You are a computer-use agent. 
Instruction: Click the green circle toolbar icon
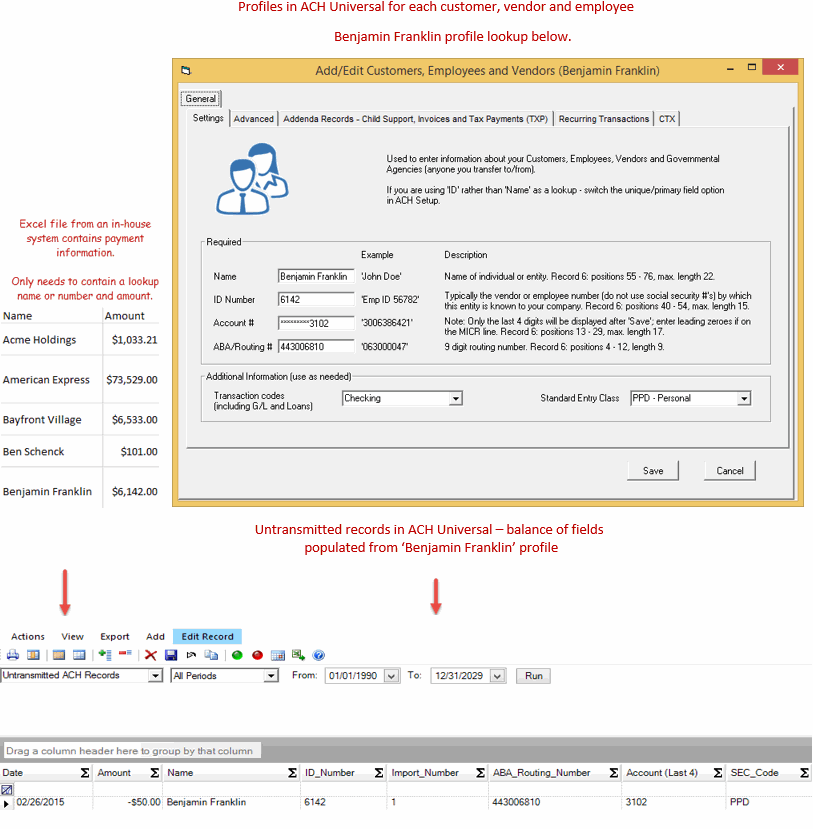(237, 655)
